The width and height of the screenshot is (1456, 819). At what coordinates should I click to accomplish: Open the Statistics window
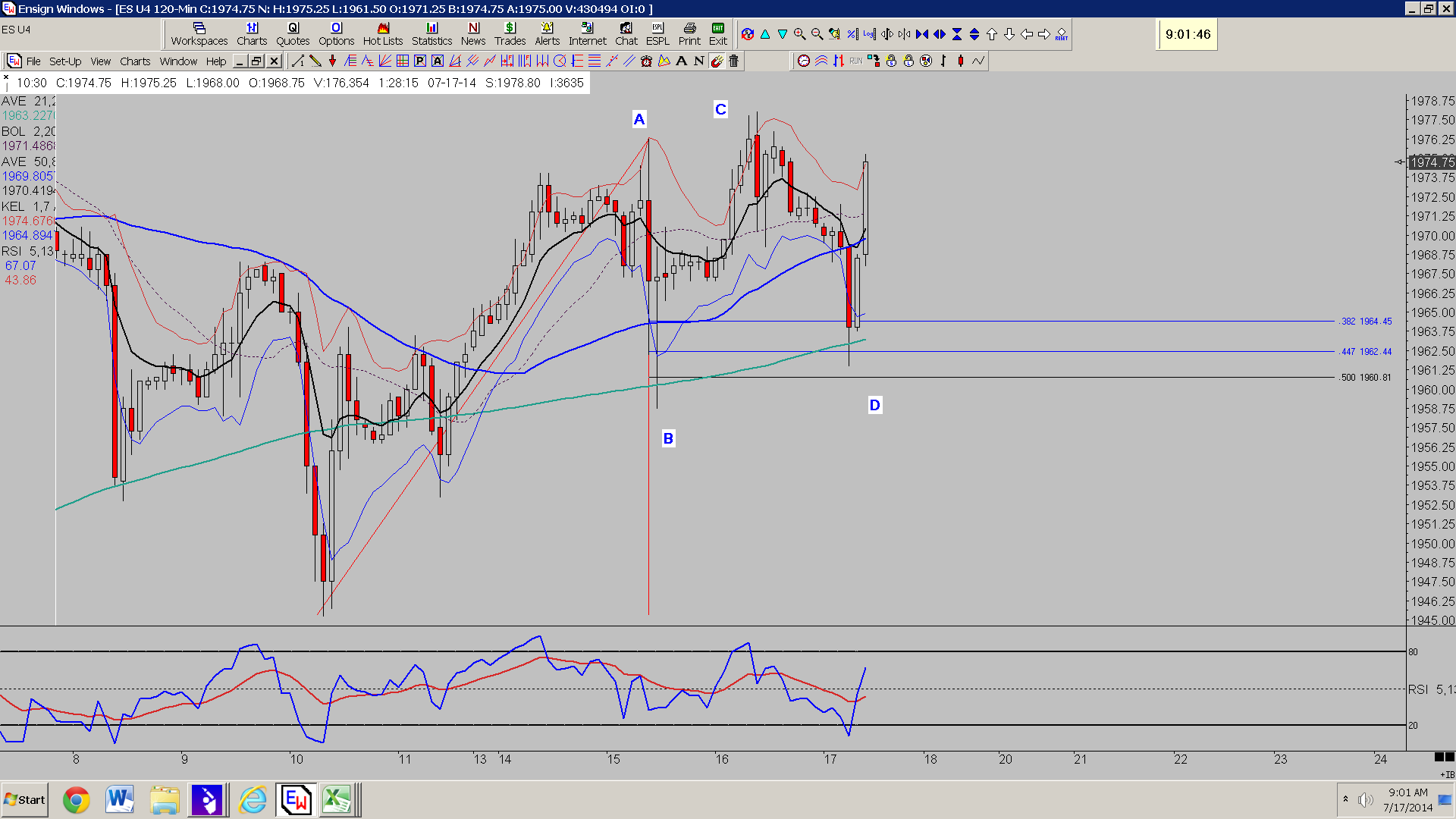click(432, 34)
